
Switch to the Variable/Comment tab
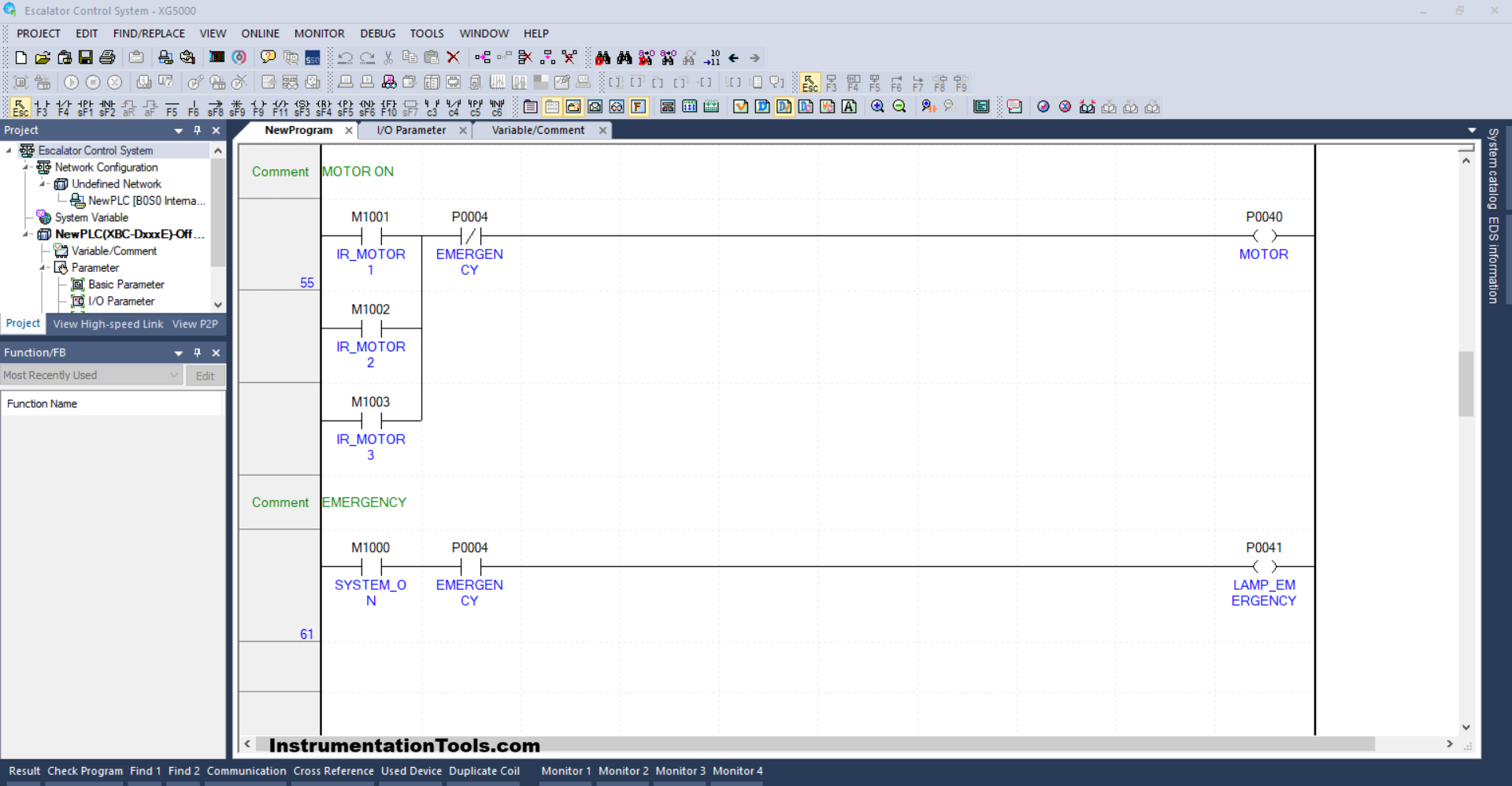click(x=538, y=130)
